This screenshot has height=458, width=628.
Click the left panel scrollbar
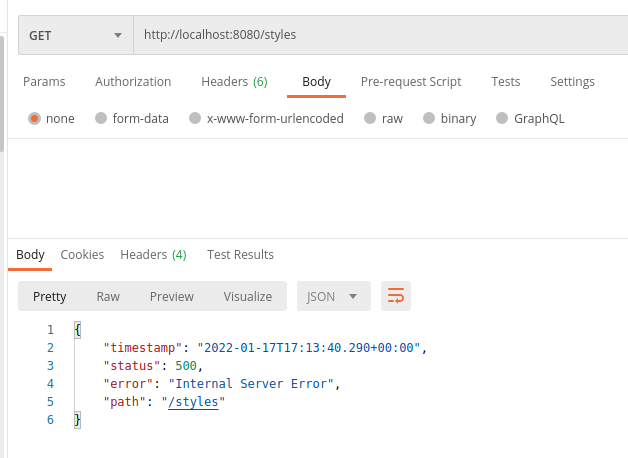(x=2, y=94)
